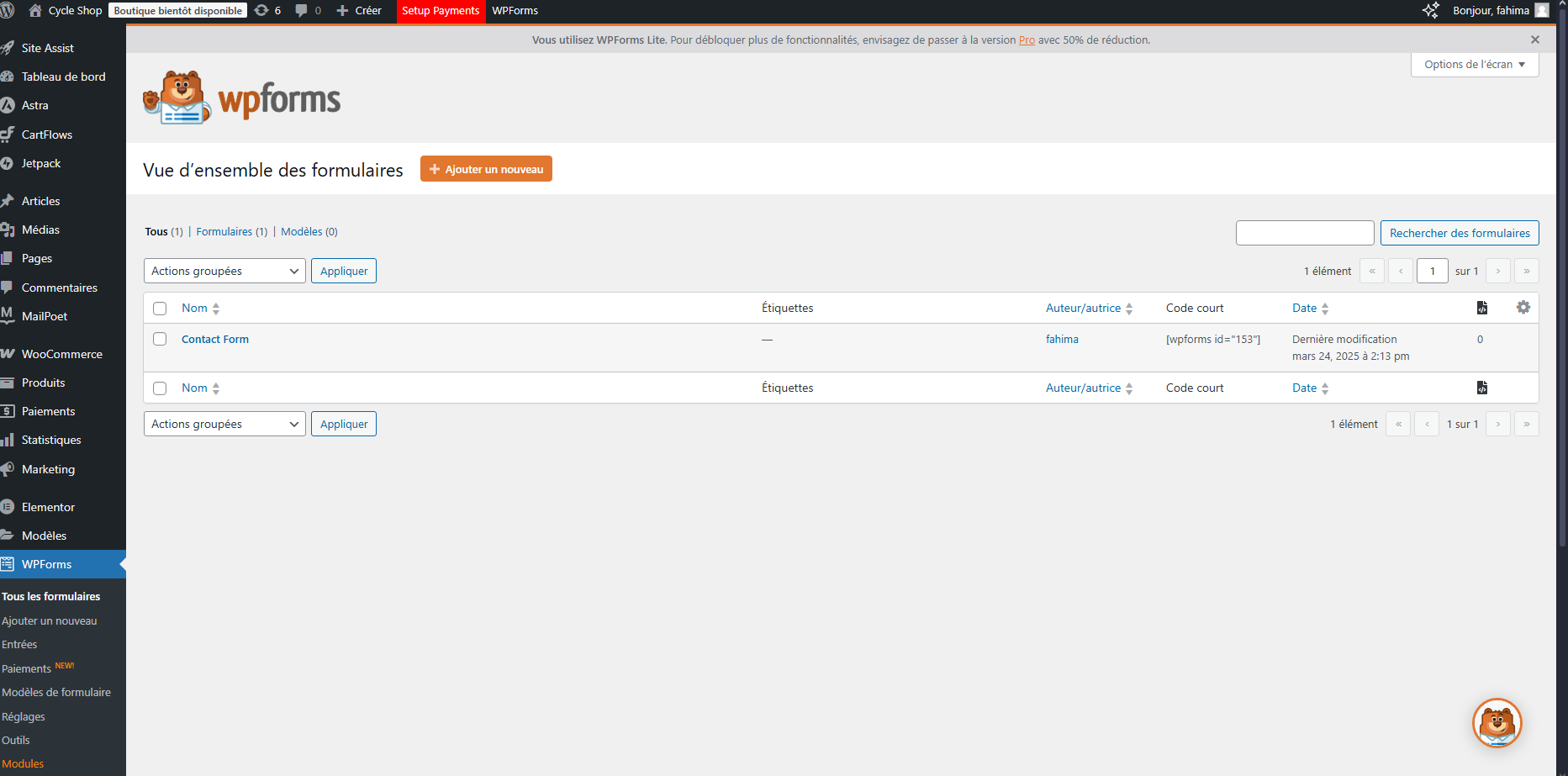Tick the Contact Form row checkbox
This screenshot has height=776, width=1568.
click(160, 339)
